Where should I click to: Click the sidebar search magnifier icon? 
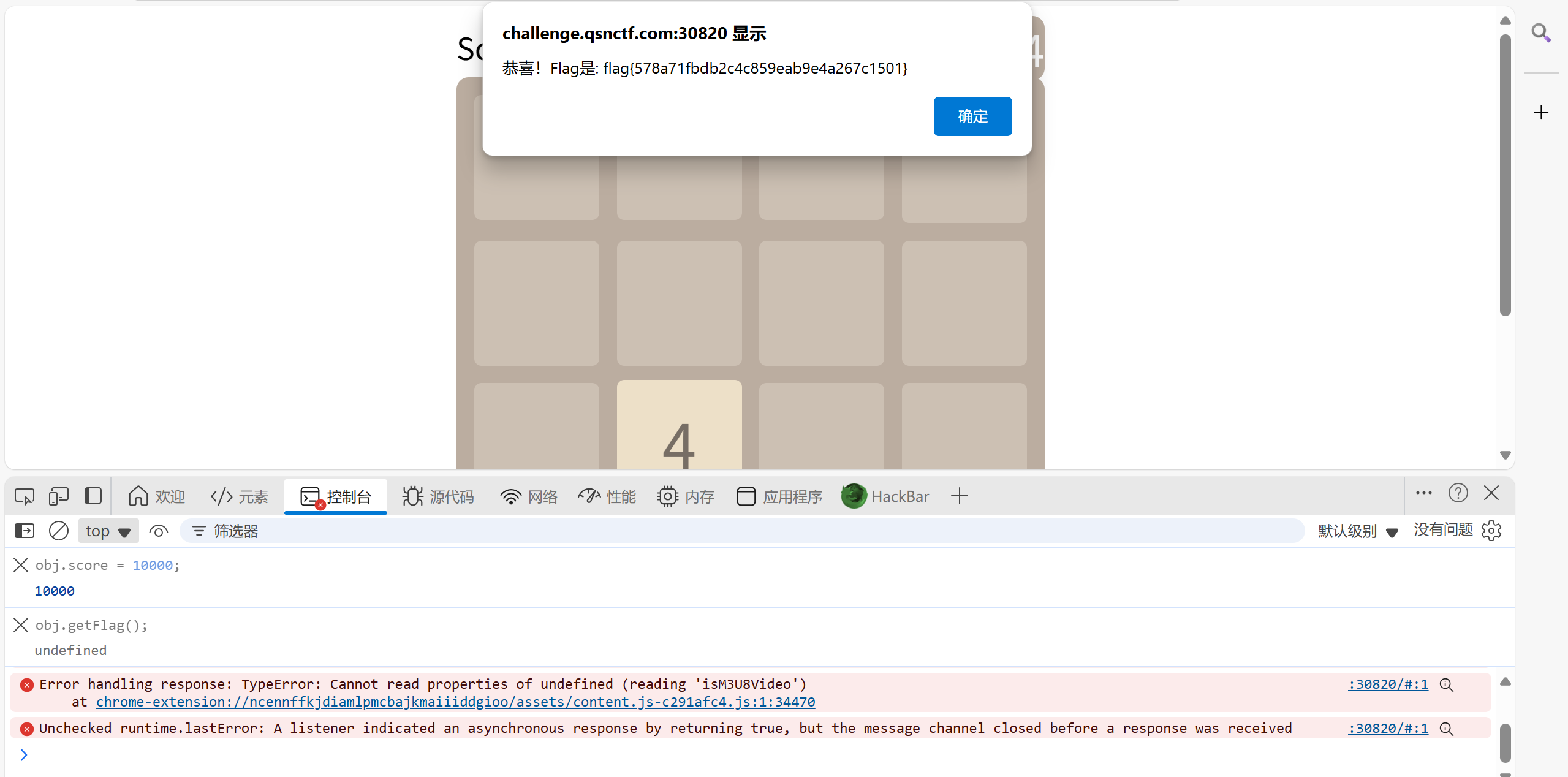(x=1540, y=32)
